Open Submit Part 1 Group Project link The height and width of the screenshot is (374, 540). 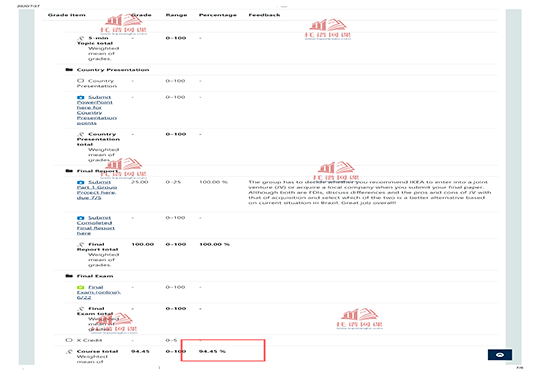[97, 190]
